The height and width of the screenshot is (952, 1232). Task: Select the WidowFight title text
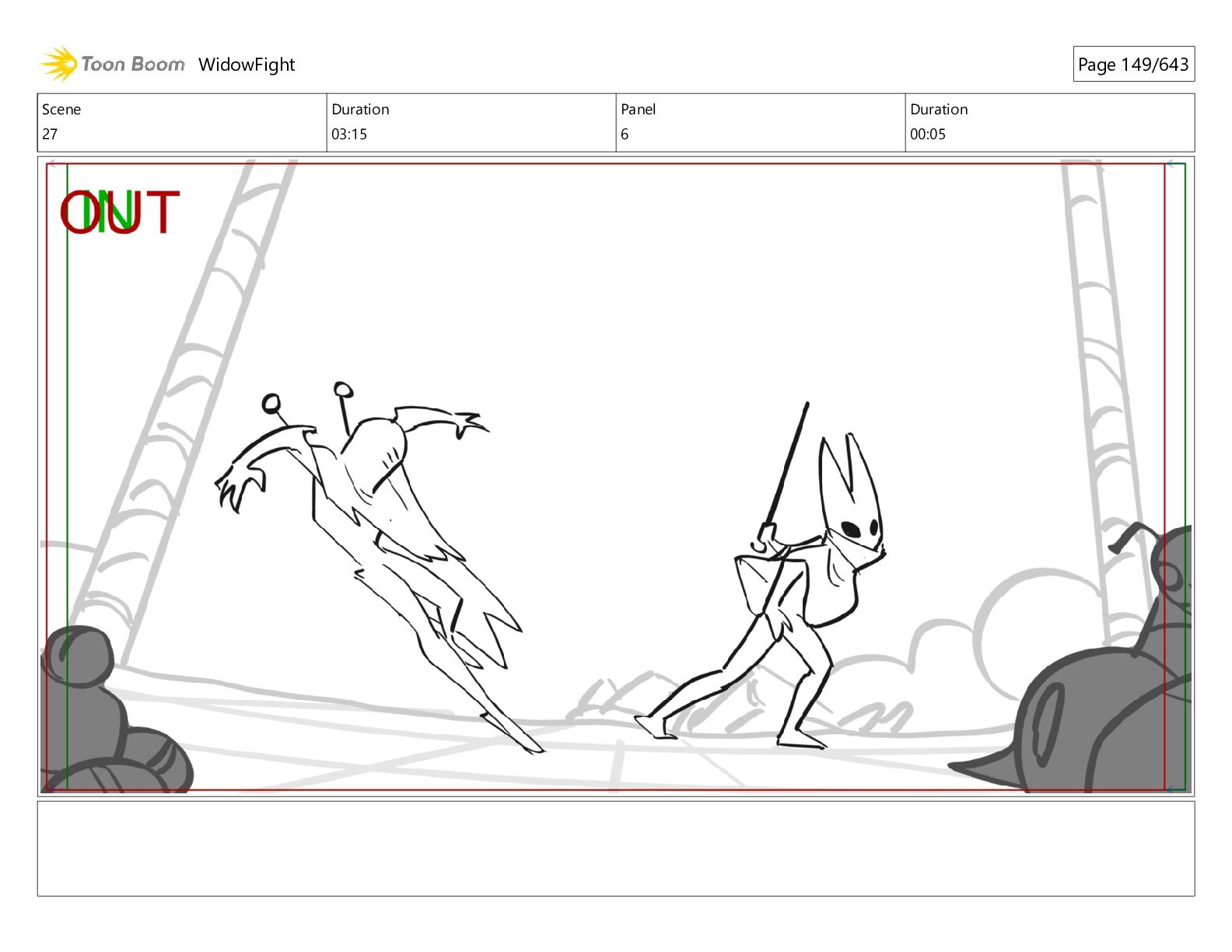[x=247, y=65]
